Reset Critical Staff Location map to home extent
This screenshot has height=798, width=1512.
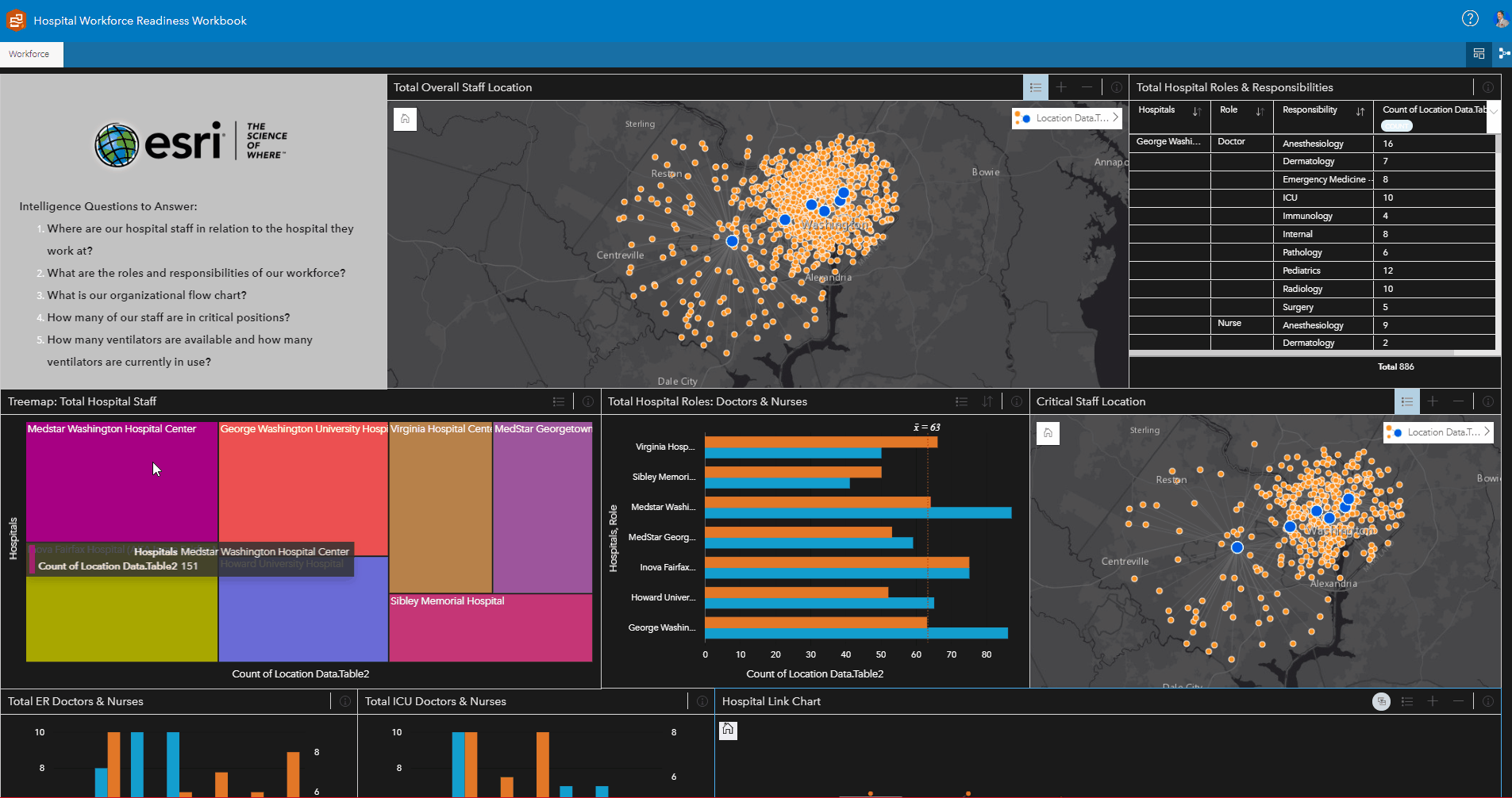[1048, 433]
